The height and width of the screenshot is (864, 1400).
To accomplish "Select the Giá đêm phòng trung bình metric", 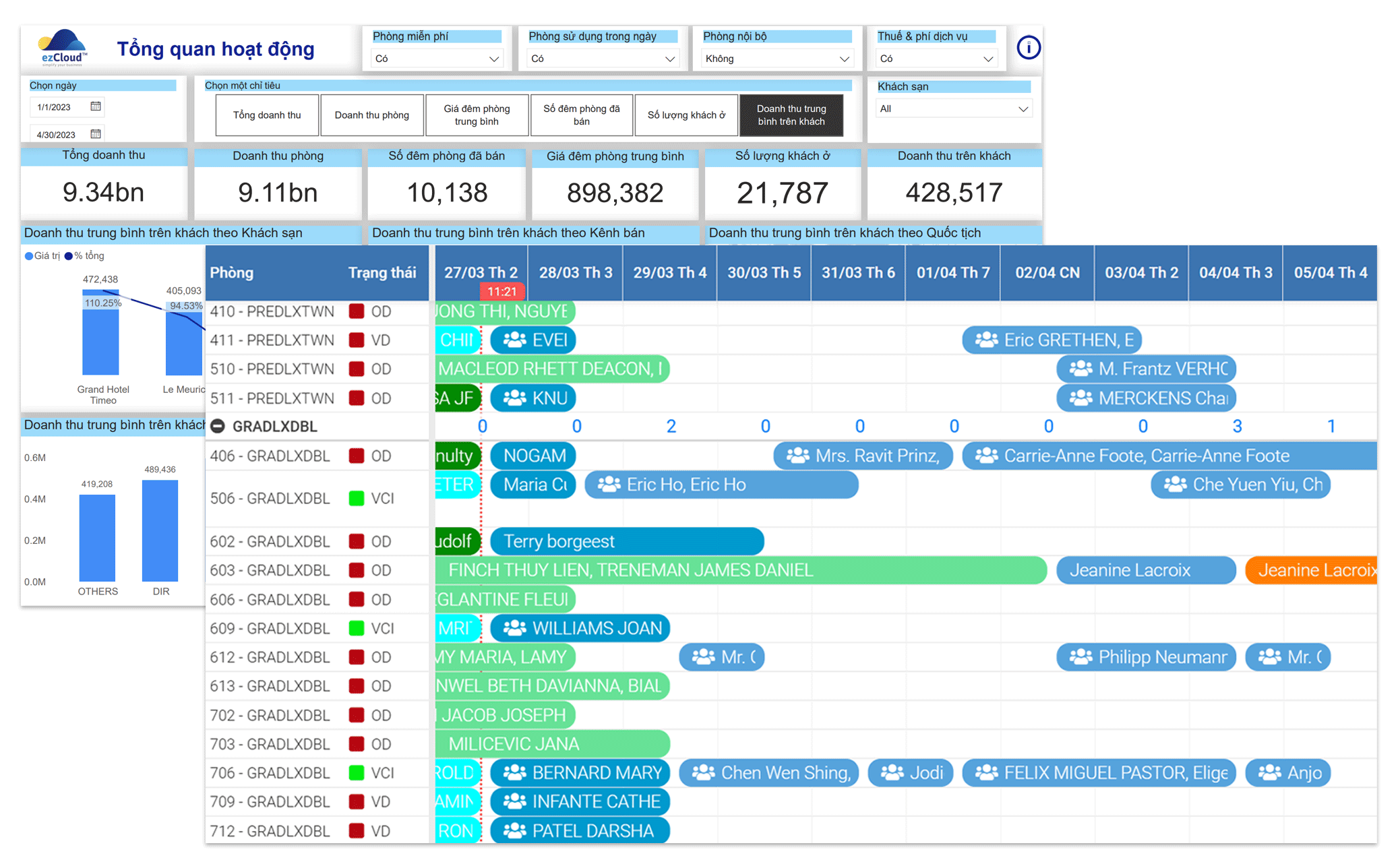I will tap(477, 115).
